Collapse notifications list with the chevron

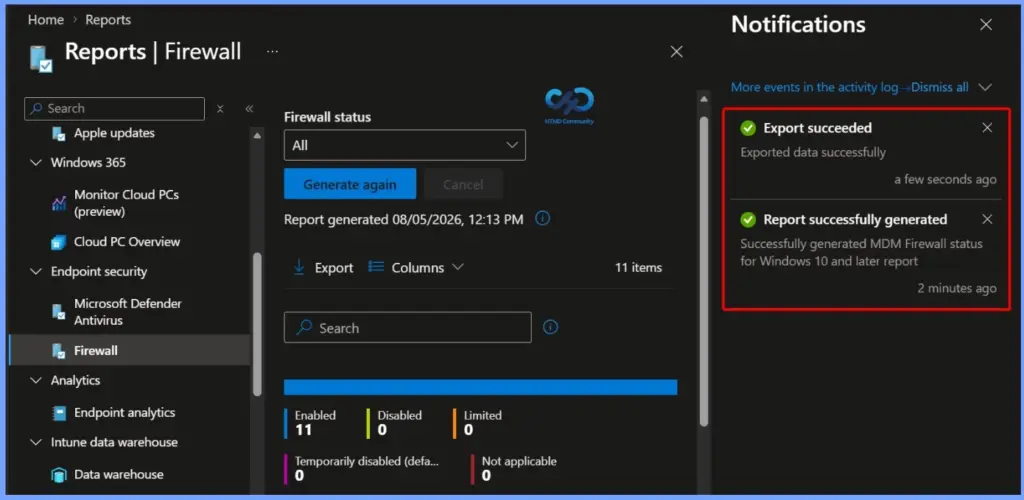pyautogui.click(x=985, y=87)
